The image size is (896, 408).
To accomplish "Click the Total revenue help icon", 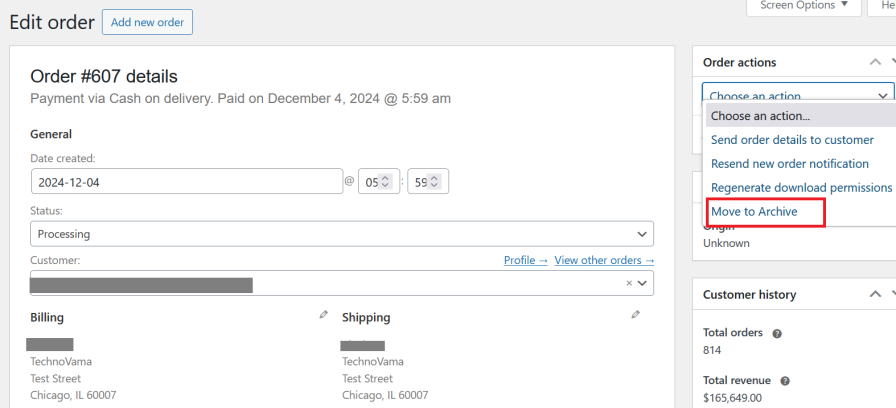I will [785, 381].
